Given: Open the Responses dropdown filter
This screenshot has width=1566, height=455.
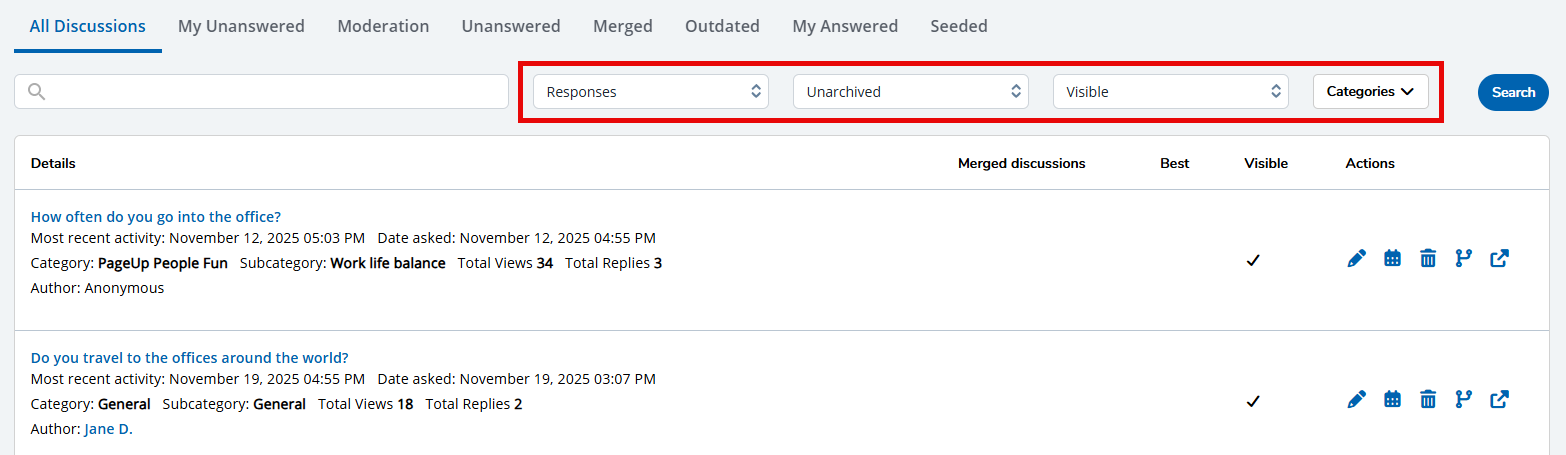Looking at the screenshot, I should (x=651, y=92).
